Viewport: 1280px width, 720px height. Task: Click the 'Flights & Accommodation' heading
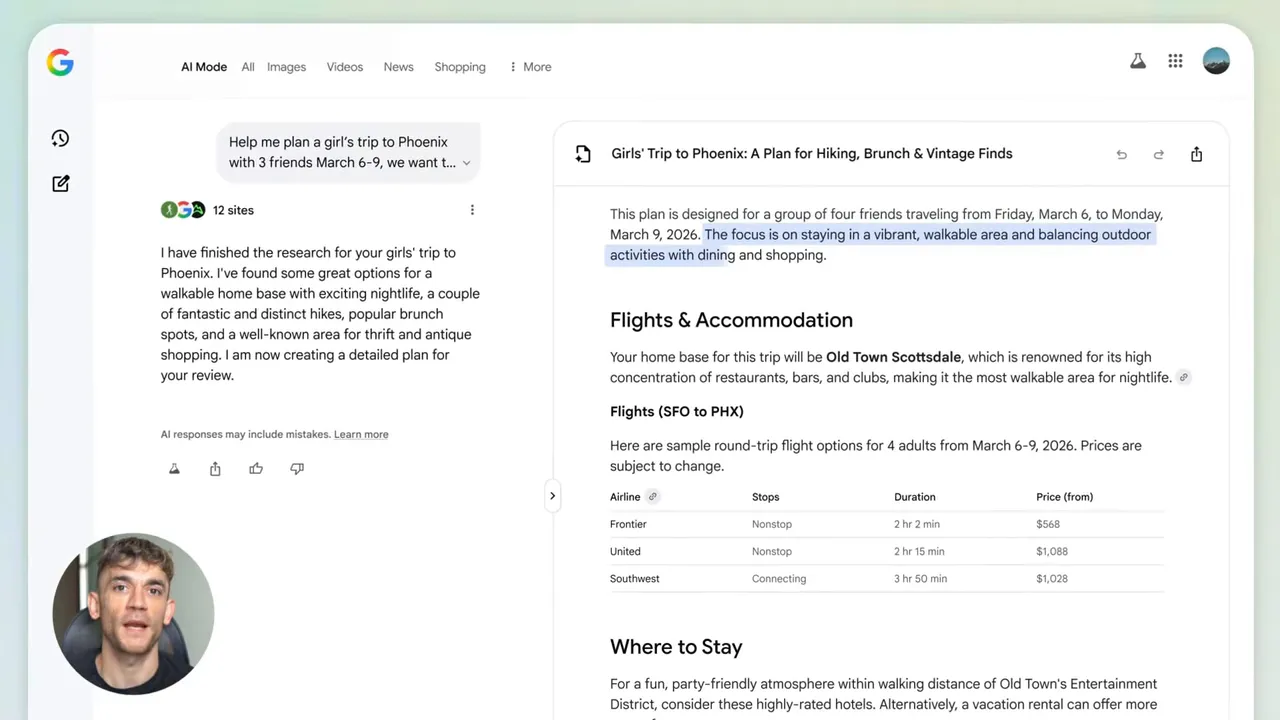tap(731, 320)
